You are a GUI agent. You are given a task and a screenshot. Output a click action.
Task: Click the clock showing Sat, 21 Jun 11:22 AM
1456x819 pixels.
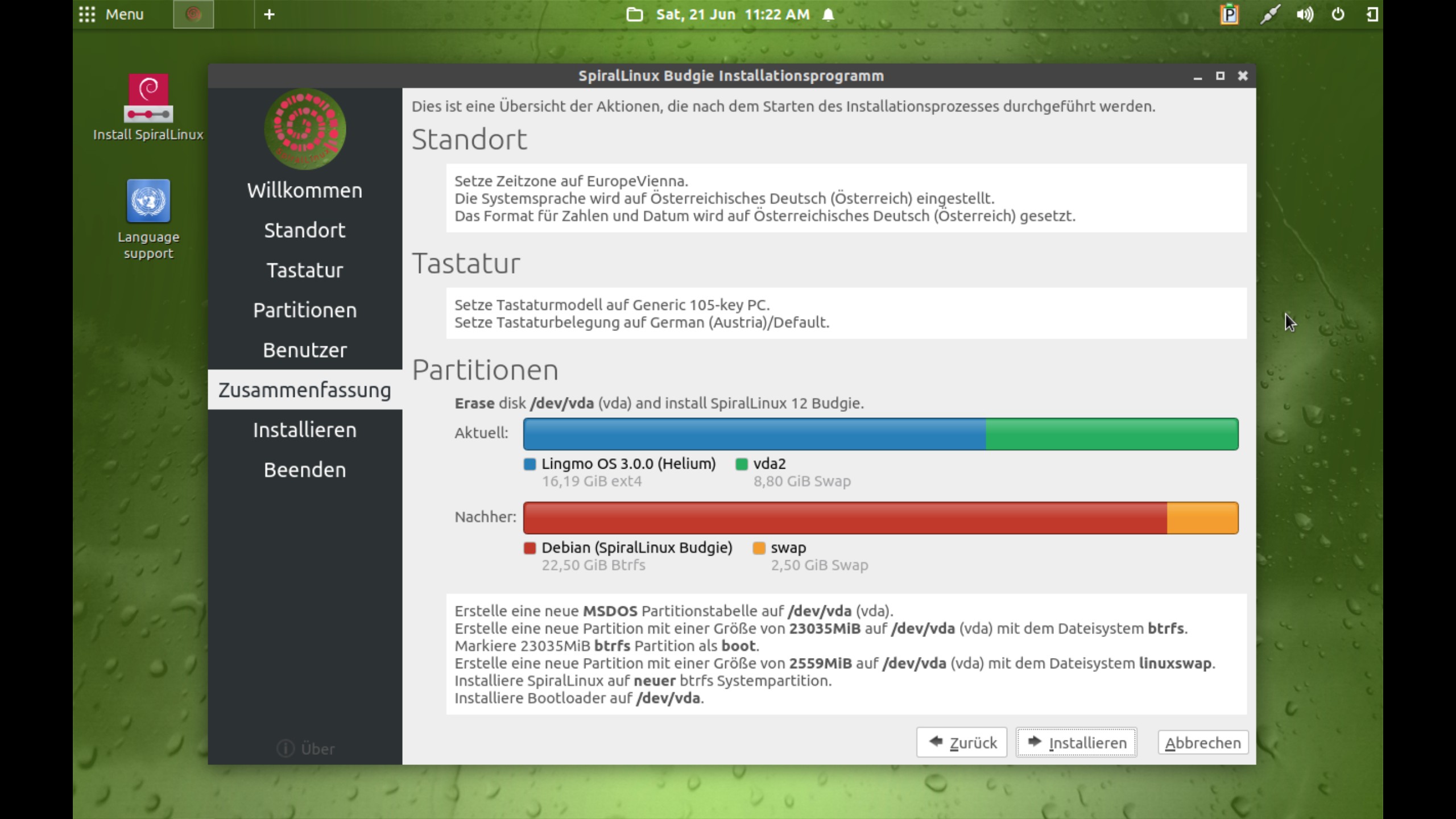[x=733, y=14]
